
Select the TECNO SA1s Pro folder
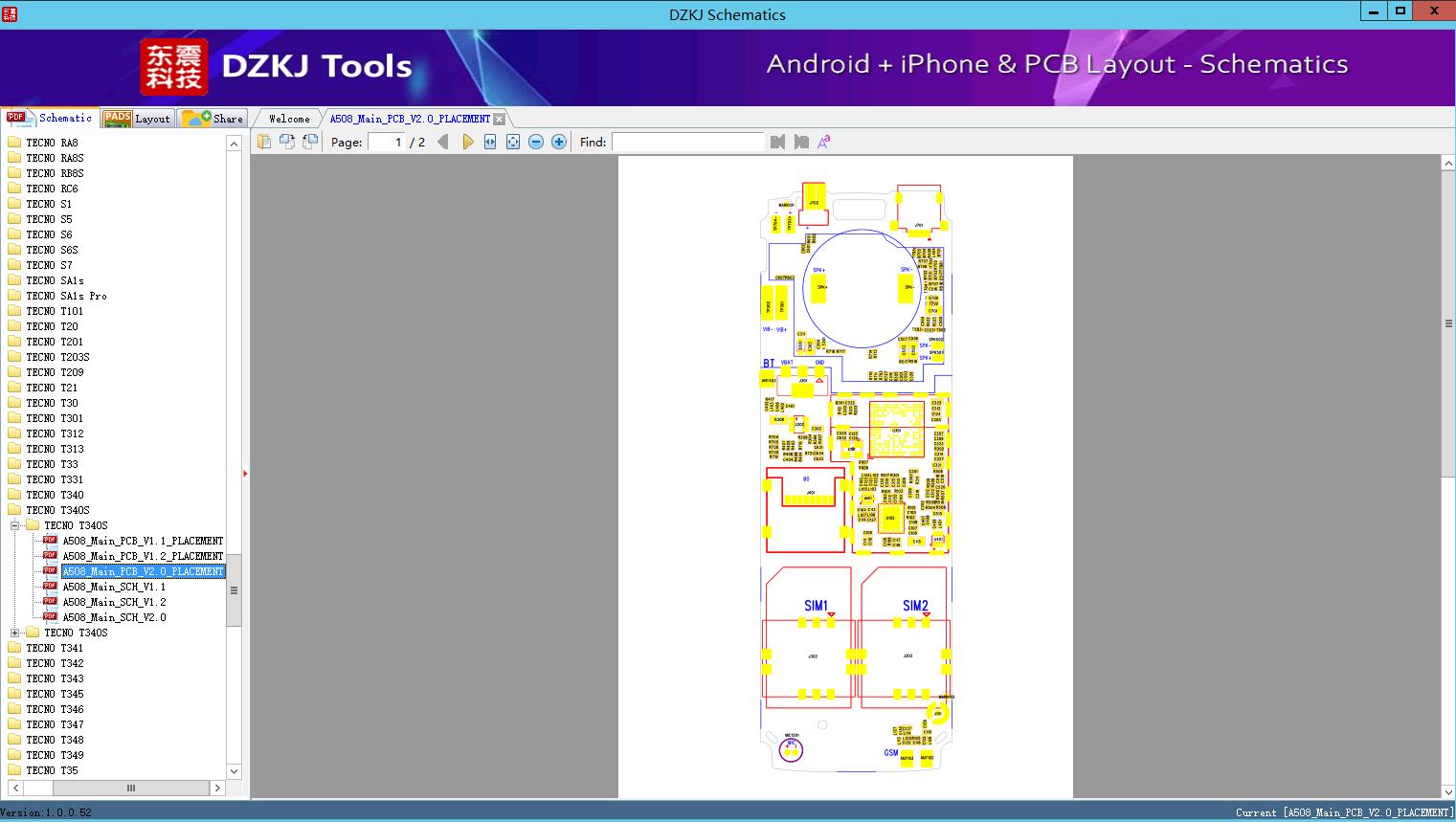(x=66, y=296)
